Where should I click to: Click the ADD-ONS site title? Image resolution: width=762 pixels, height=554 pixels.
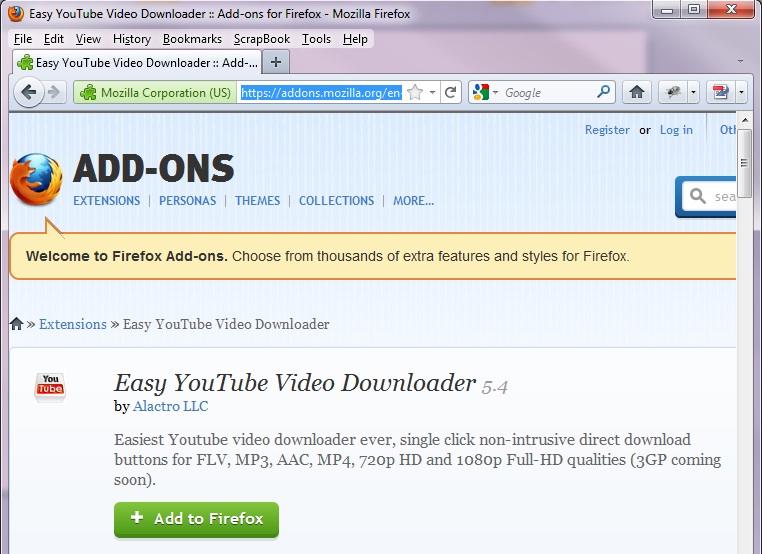(154, 169)
